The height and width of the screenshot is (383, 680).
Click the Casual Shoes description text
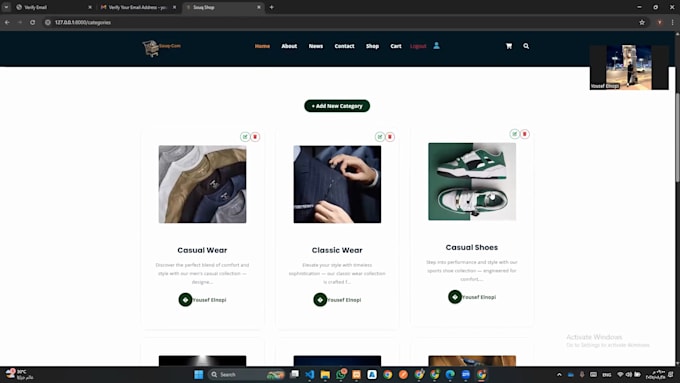(472, 271)
